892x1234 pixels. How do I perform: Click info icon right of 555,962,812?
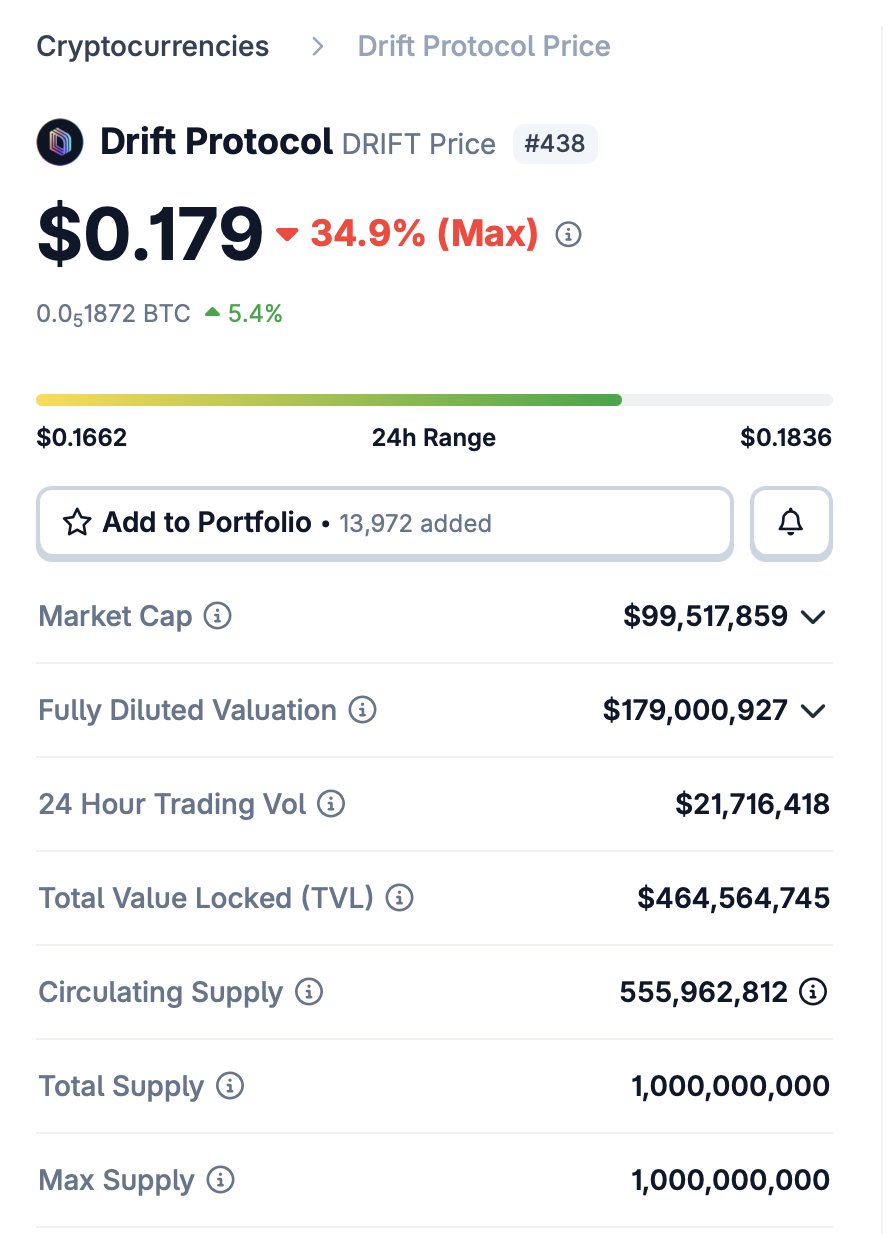(x=814, y=992)
